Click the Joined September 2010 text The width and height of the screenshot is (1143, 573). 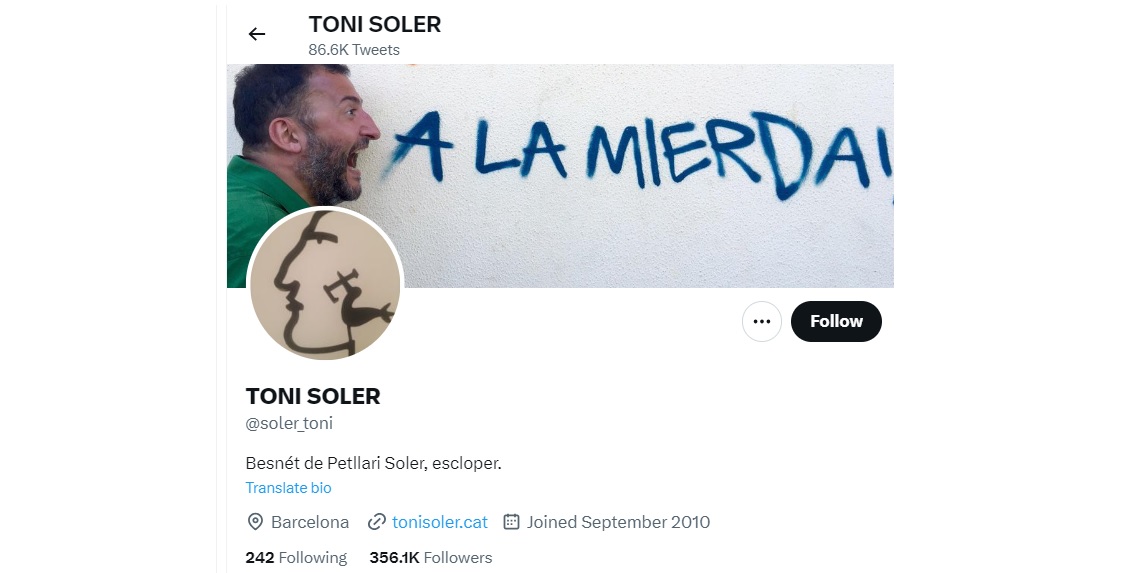pos(618,522)
